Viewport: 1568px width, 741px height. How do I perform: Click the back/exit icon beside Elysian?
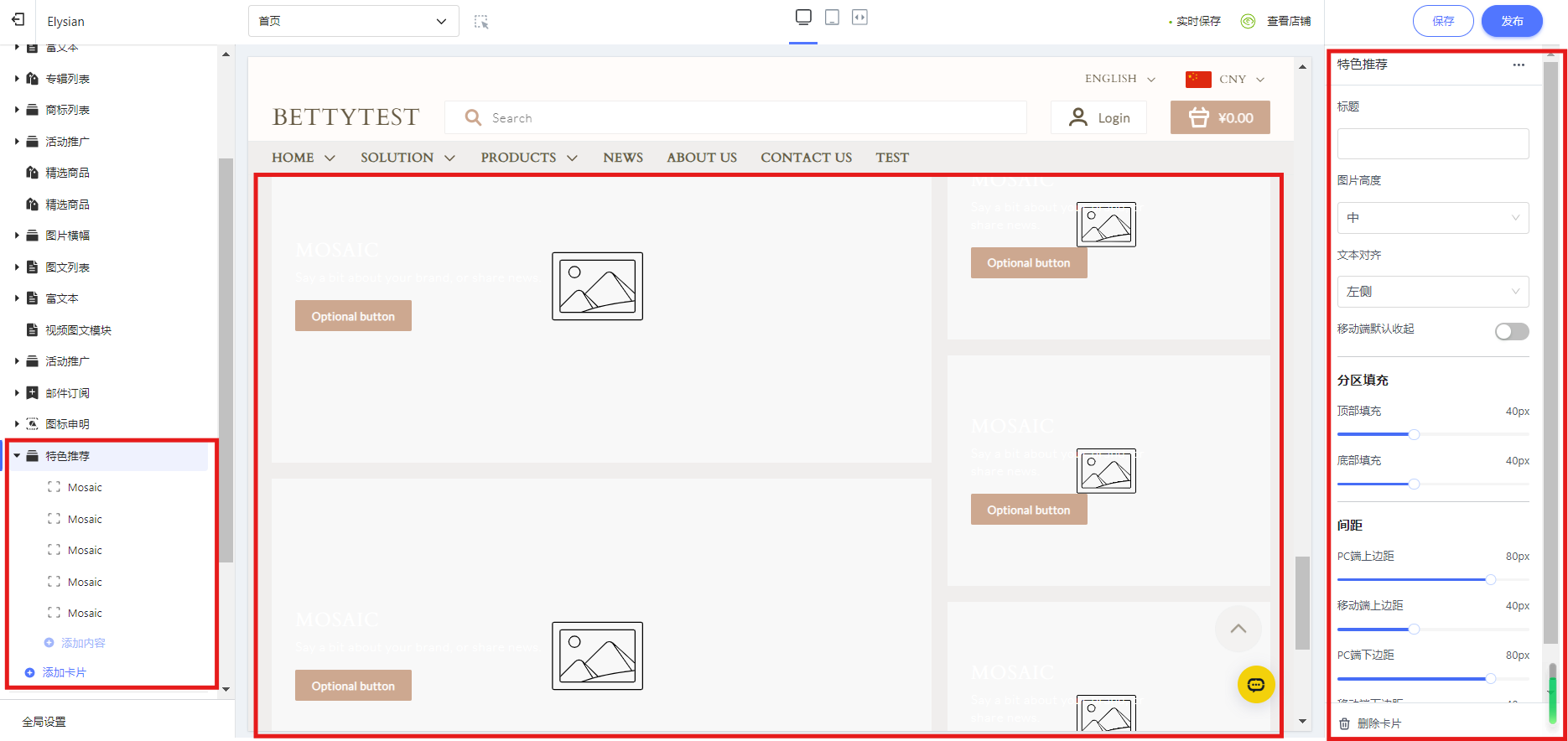pos(18,20)
